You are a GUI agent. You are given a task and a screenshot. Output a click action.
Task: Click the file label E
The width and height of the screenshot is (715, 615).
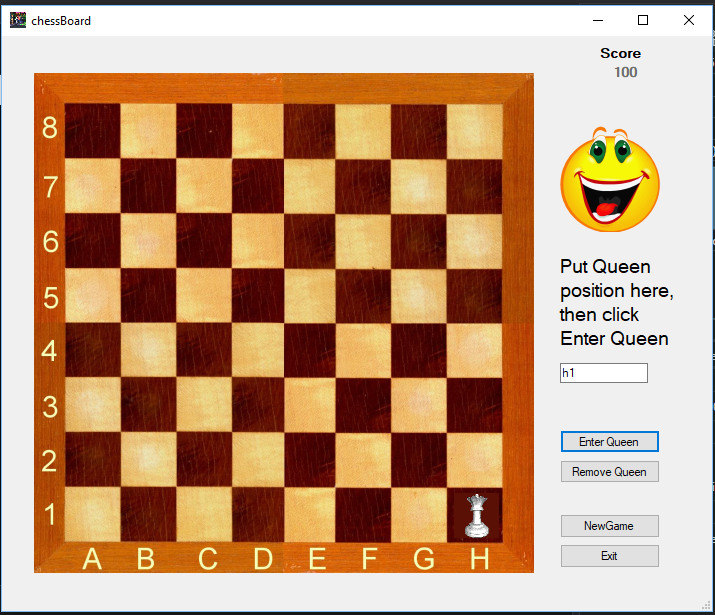click(x=317, y=558)
